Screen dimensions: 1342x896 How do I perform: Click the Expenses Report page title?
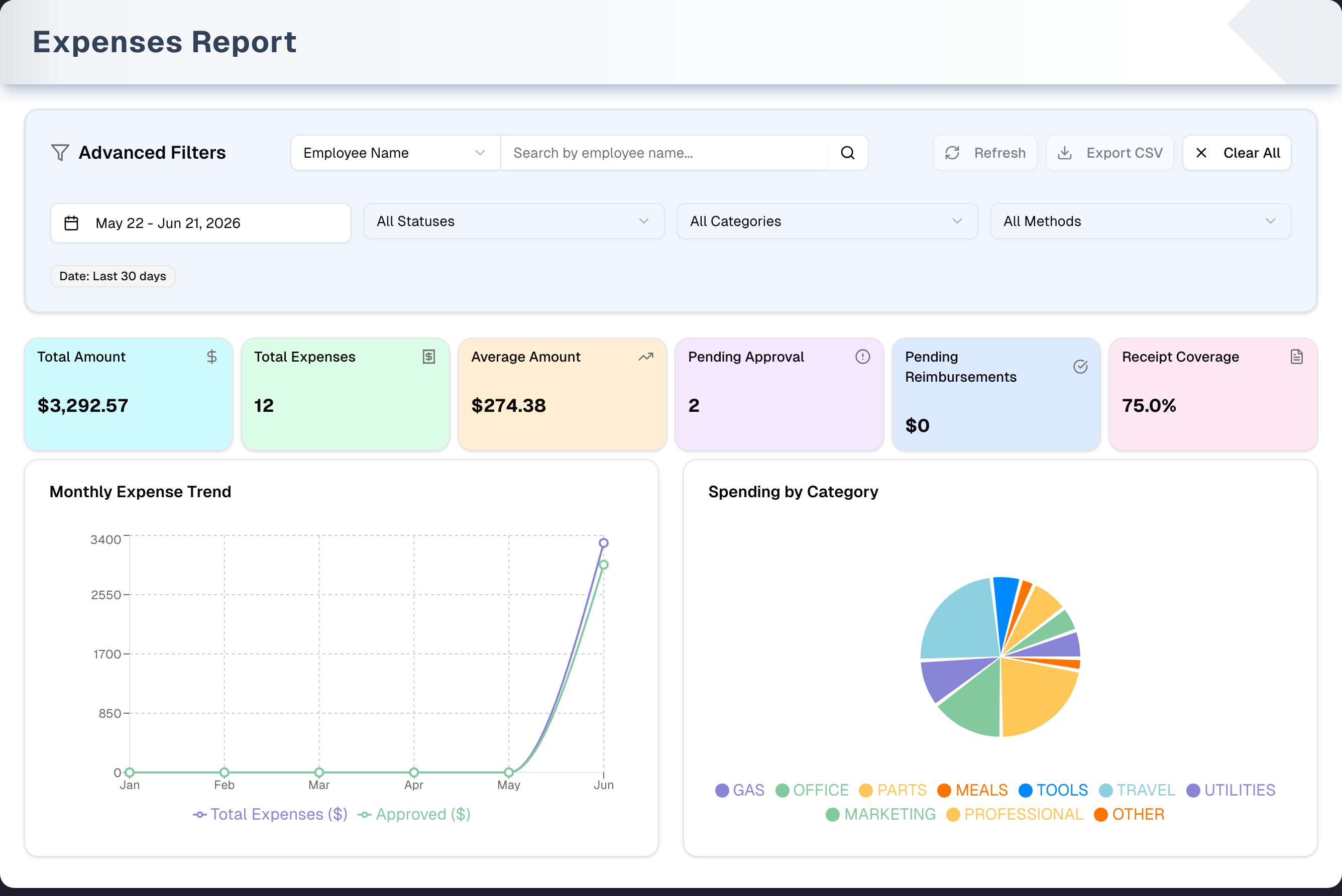click(165, 42)
